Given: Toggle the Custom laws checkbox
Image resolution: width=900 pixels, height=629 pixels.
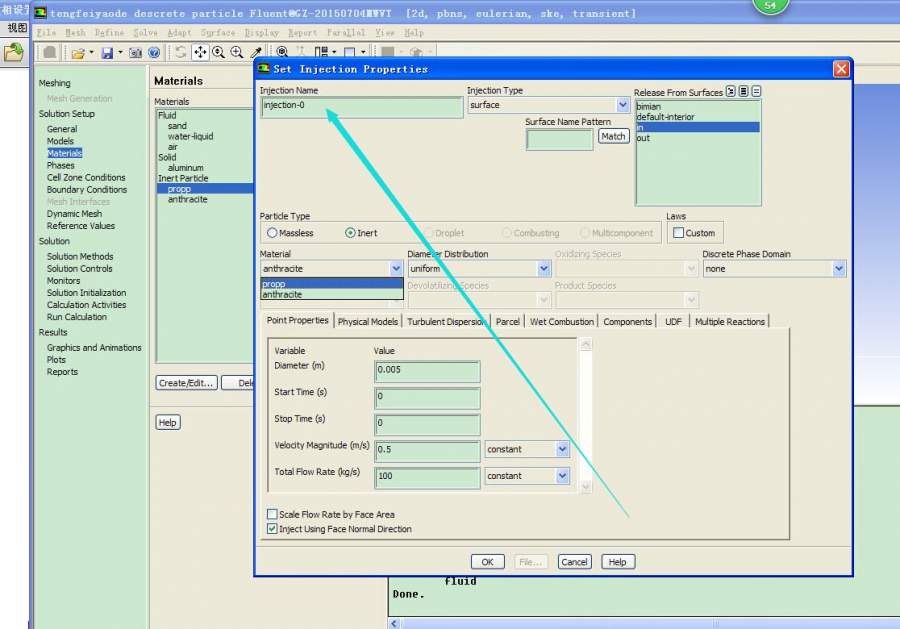Looking at the screenshot, I should click(678, 233).
